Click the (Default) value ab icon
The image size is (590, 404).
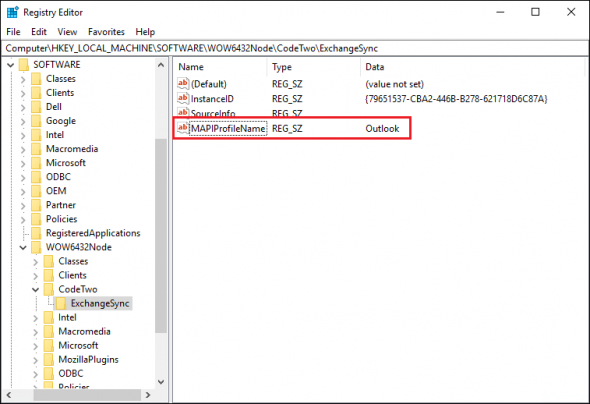pos(183,83)
